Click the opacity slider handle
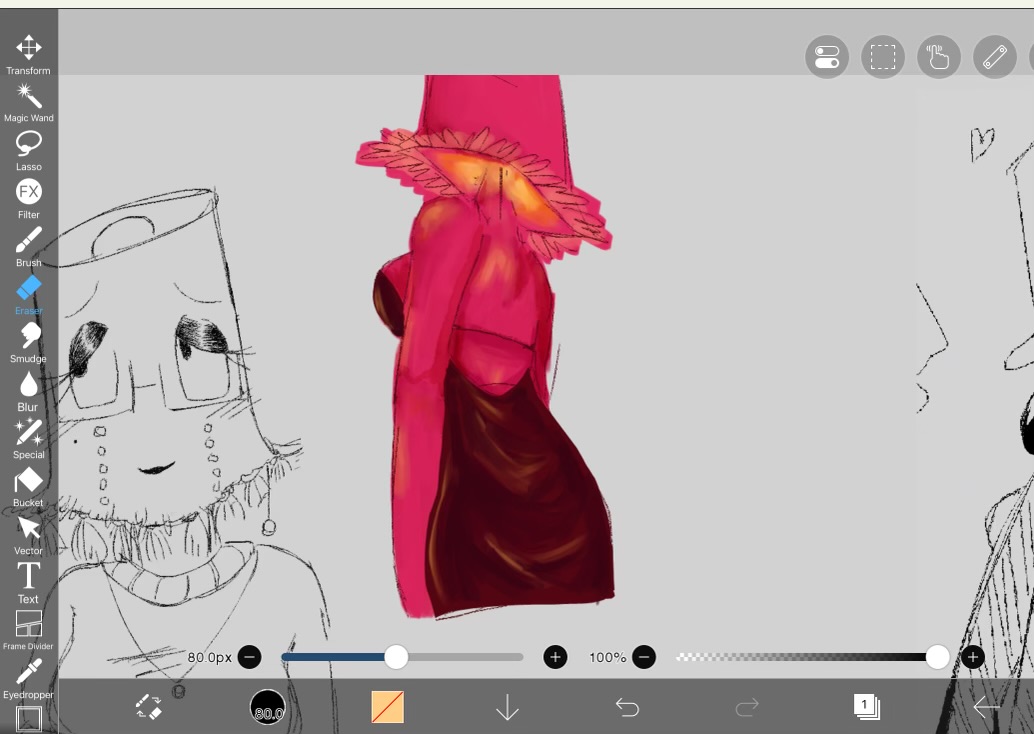This screenshot has height=734, width=1034. tap(937, 657)
